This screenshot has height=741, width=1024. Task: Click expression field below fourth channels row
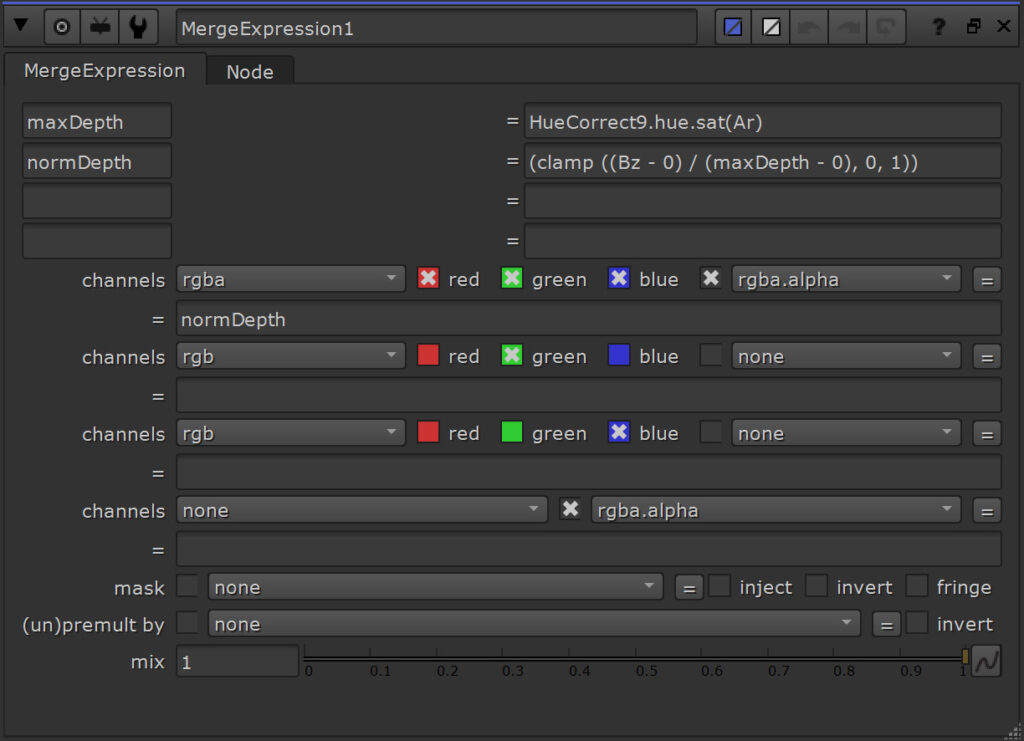pyautogui.click(x=588, y=550)
